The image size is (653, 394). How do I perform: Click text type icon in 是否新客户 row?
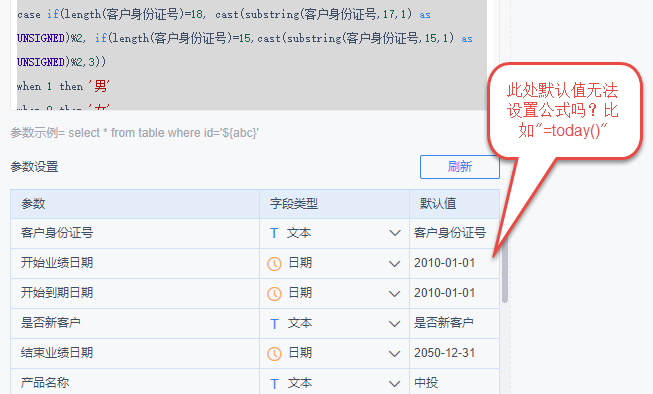[274, 324]
